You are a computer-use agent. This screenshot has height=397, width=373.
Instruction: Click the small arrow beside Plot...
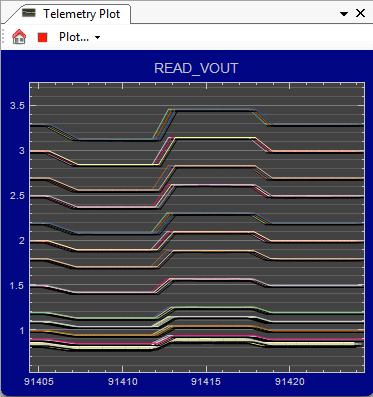click(97, 37)
